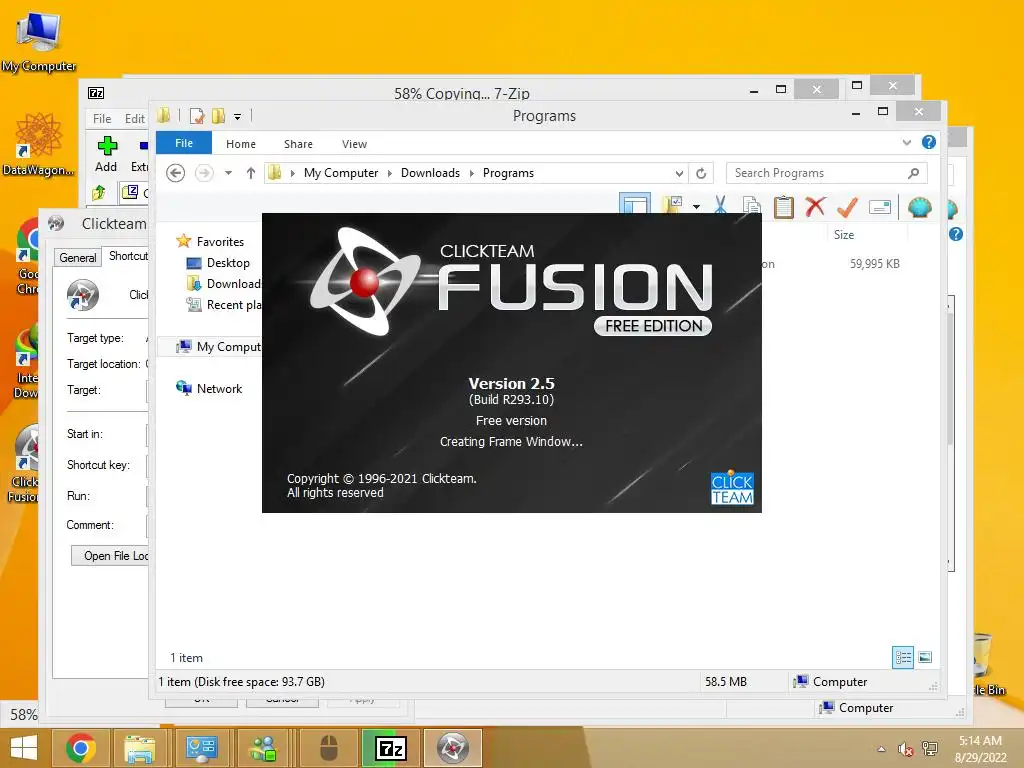This screenshot has width=1024, height=768.
Task: Open the recent locations dropdown arrow
Action: coord(229,173)
